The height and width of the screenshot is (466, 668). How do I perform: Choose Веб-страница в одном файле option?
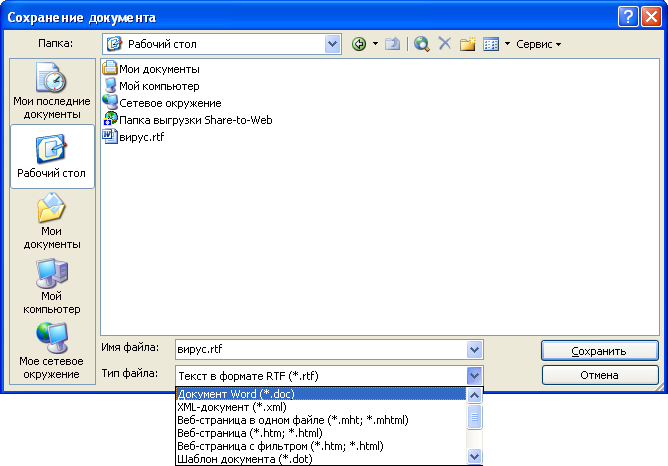321,420
